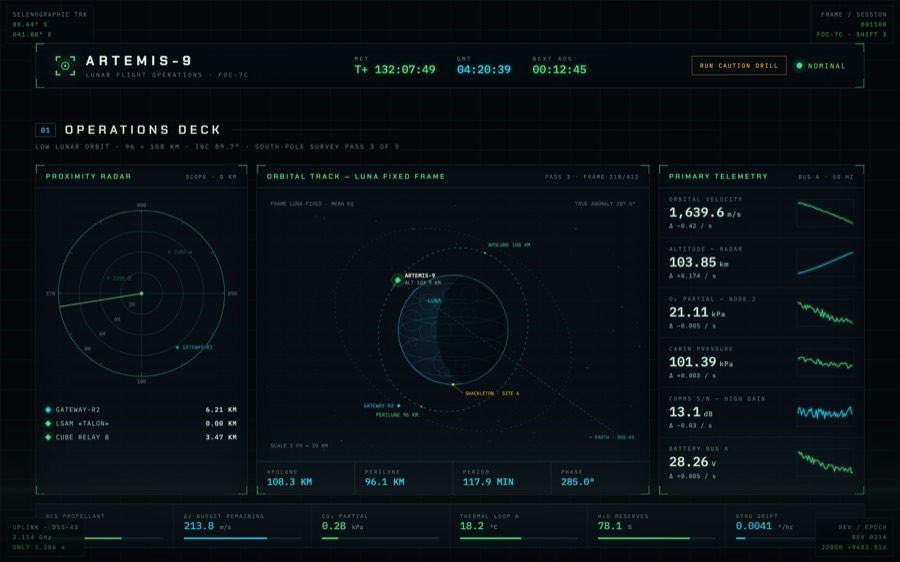Click the Artemis-9 reticle logo icon
Screen dimensions: 900x562
click(65, 65)
